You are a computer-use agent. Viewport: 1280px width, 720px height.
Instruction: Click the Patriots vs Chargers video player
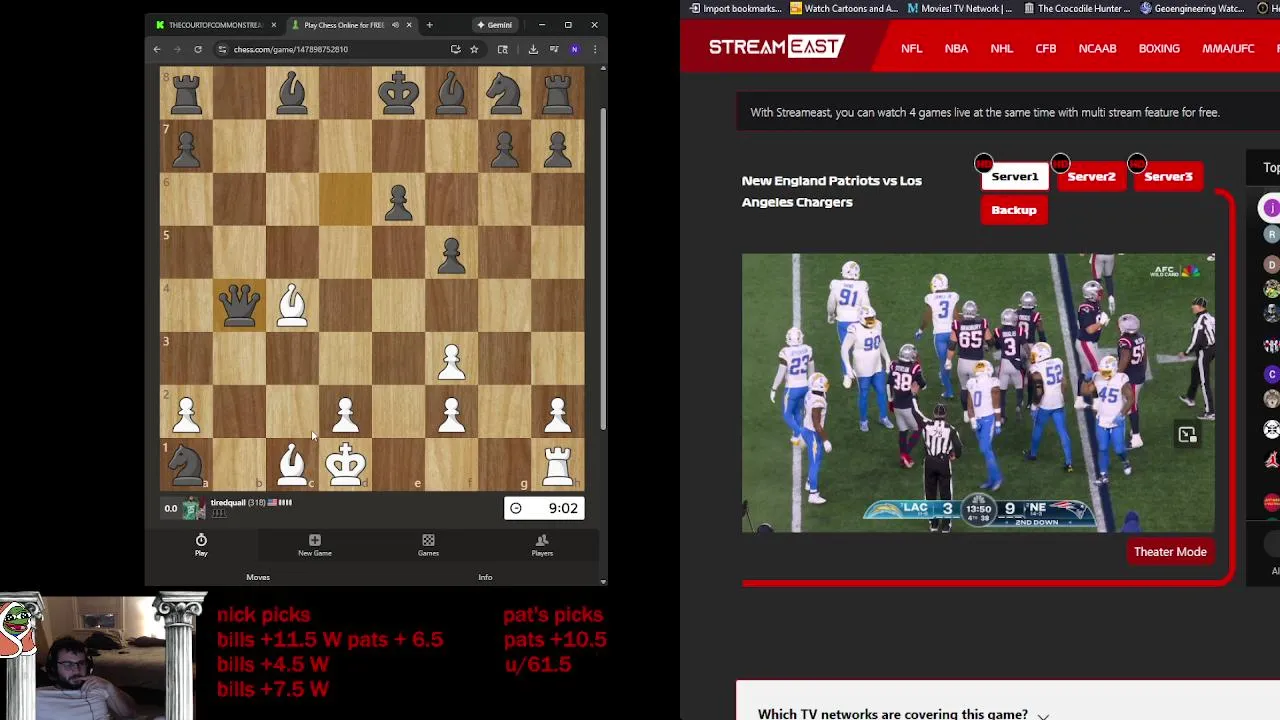[x=978, y=393]
